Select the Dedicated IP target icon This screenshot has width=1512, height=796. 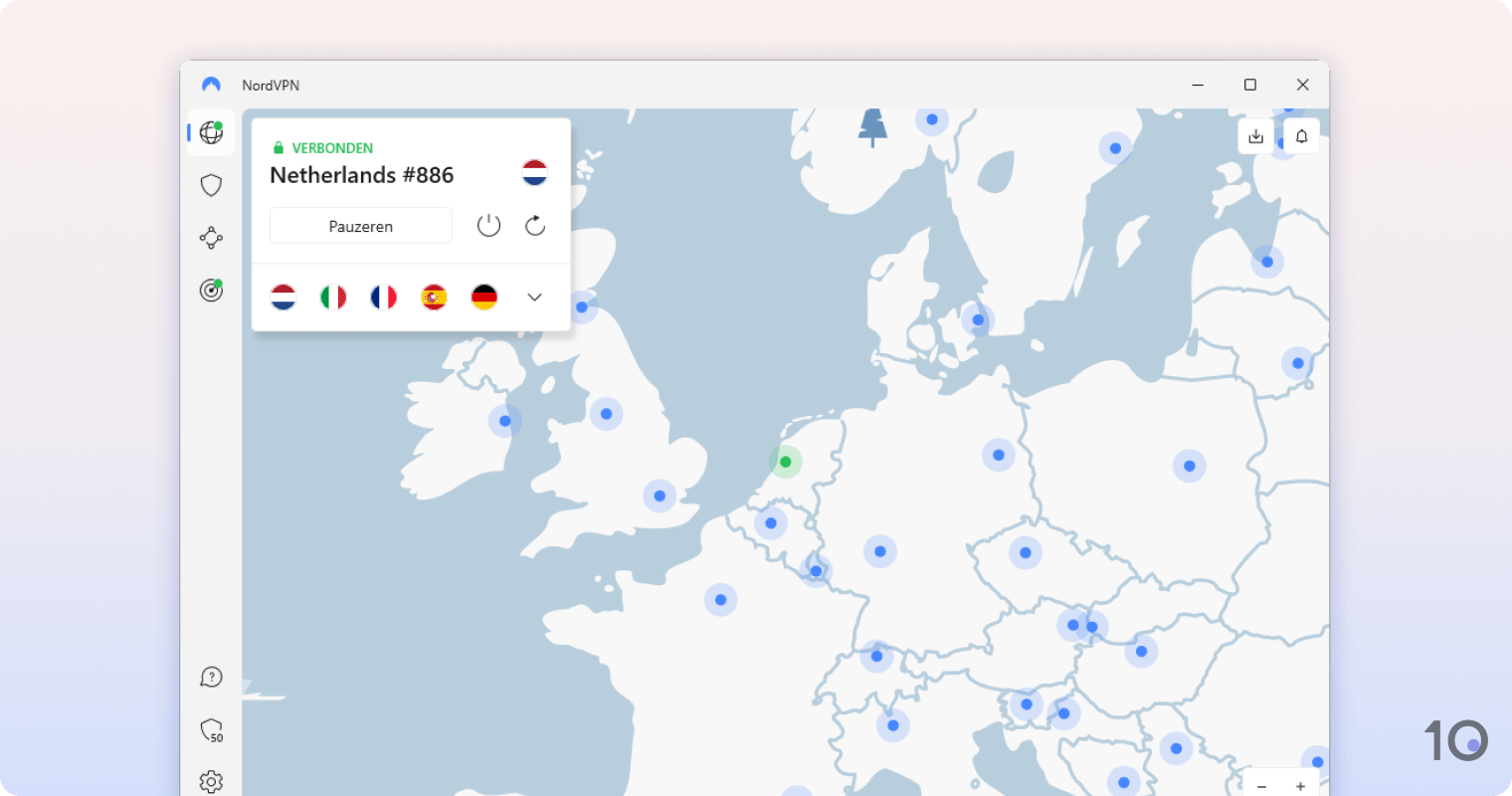click(x=210, y=290)
